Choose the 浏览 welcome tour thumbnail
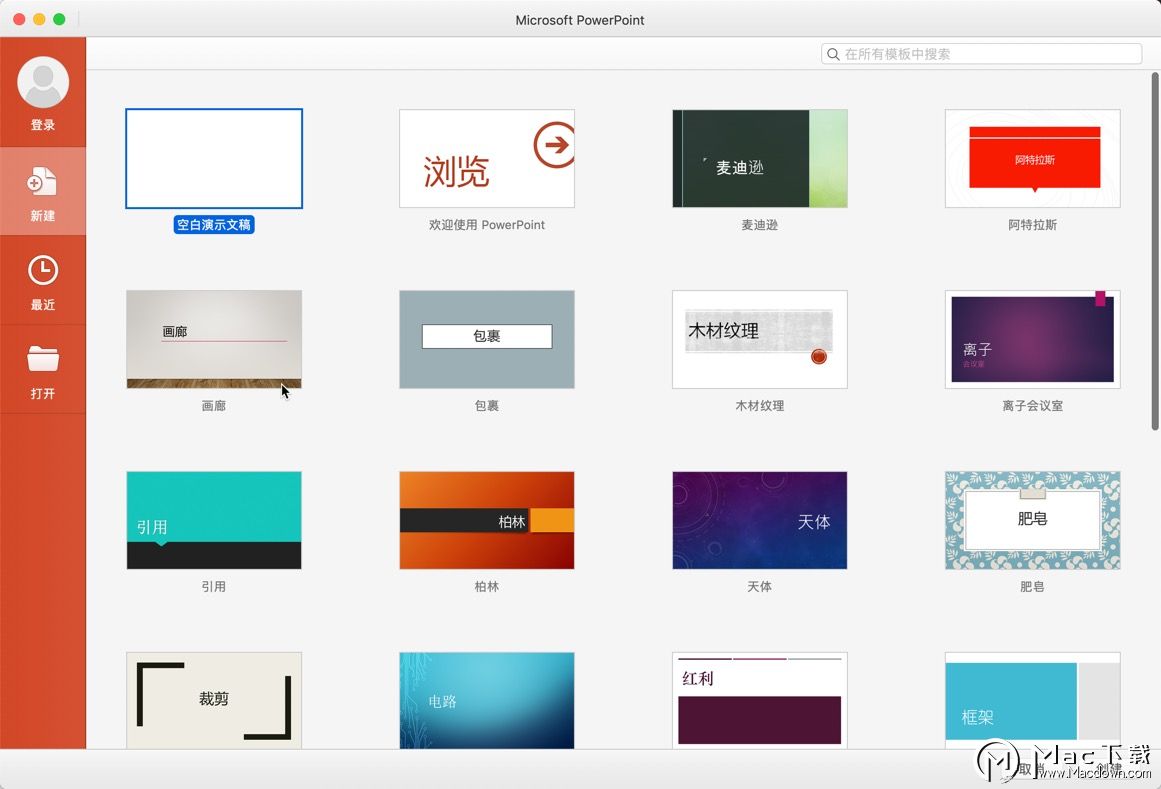 [486, 158]
